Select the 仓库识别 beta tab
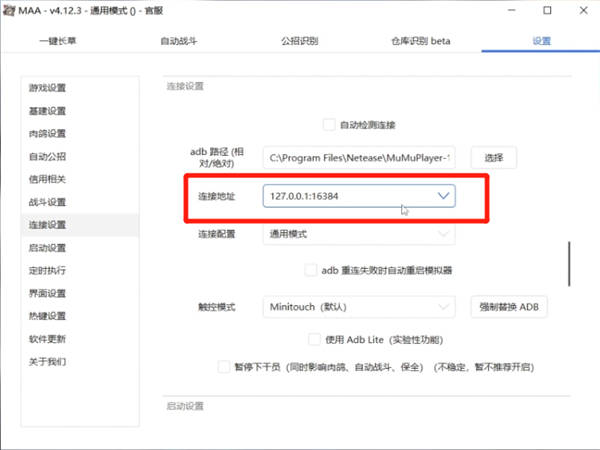The image size is (600, 450). (x=419, y=42)
